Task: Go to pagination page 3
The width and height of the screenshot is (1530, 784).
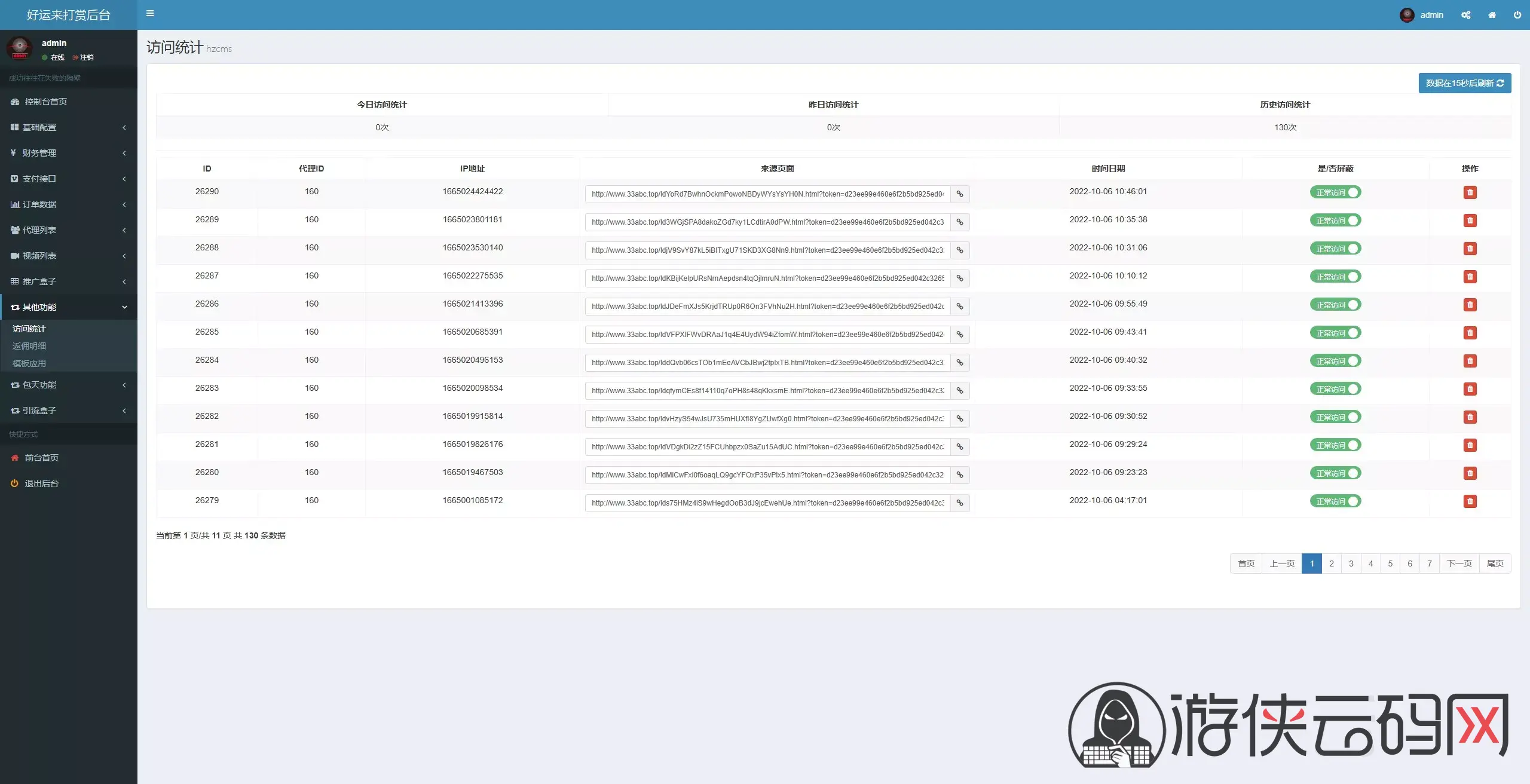Action: [x=1351, y=563]
